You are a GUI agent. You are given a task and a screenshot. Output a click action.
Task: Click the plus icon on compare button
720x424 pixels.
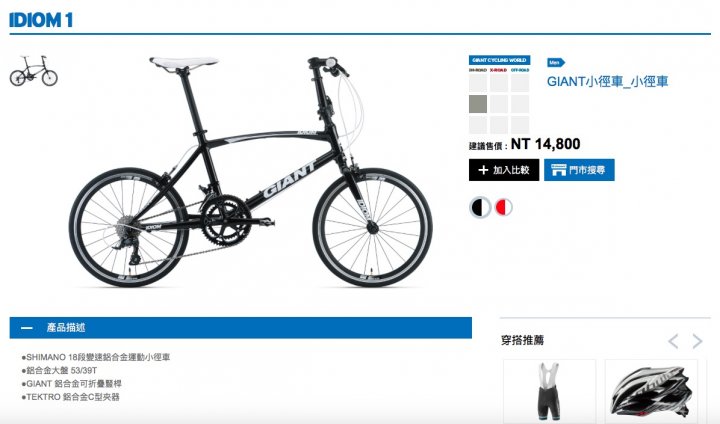coord(483,170)
